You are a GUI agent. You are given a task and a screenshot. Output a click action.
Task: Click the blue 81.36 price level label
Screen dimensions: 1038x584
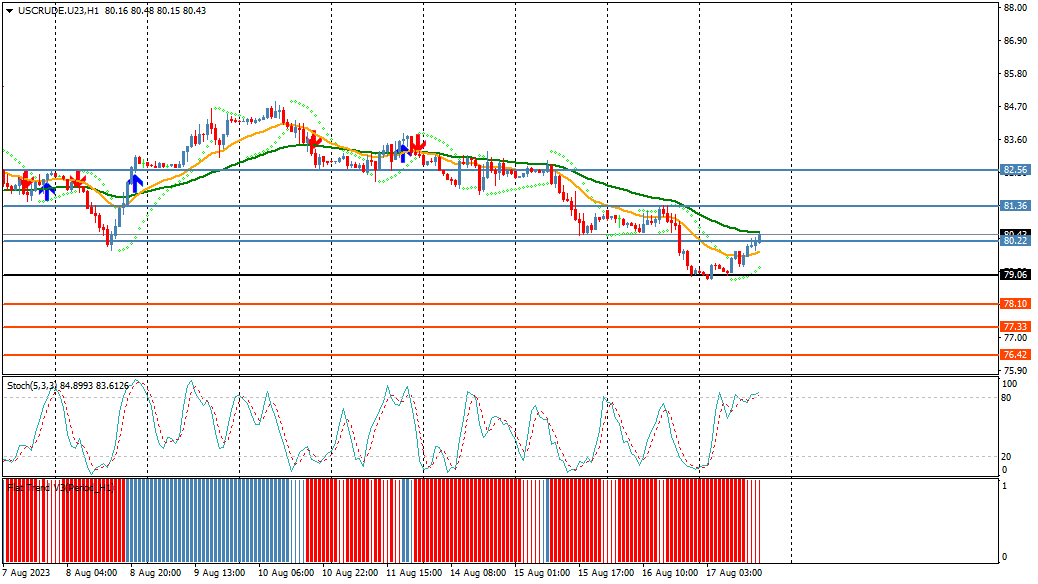(x=1015, y=206)
